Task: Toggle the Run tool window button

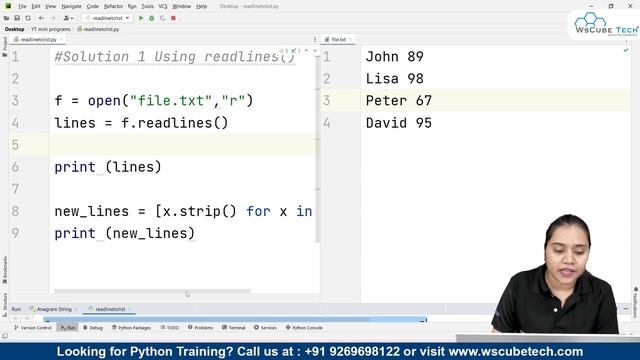Action: tap(68, 328)
